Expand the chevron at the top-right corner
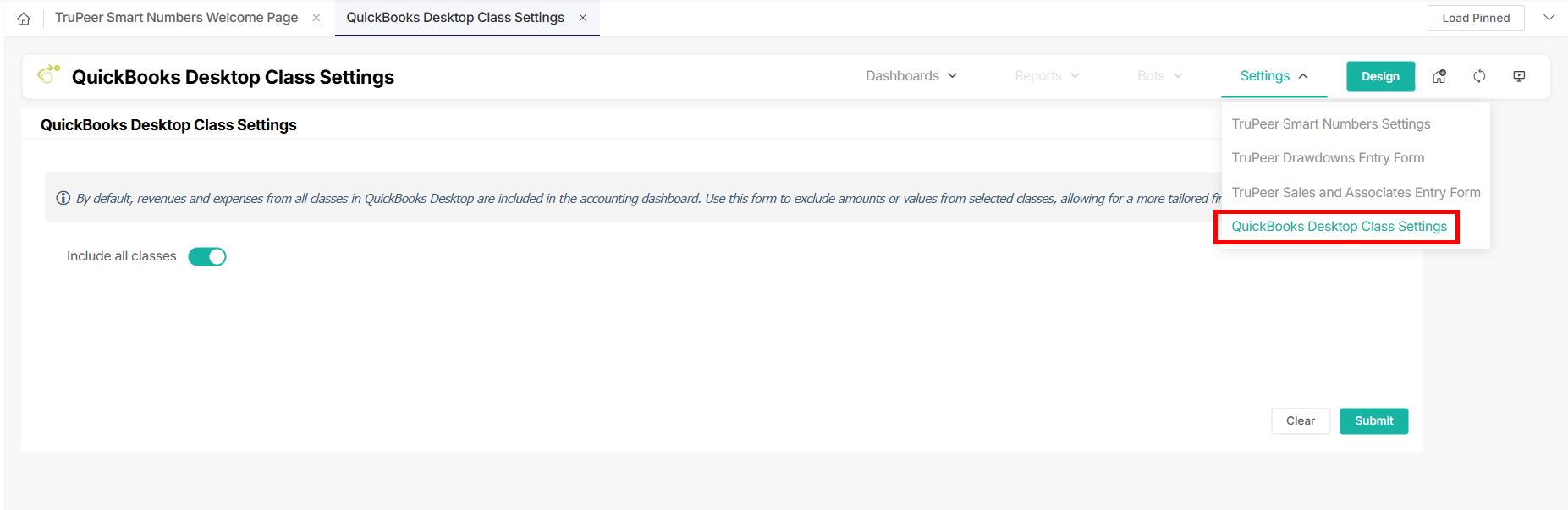Image resolution: width=1568 pixels, height=510 pixels. coord(1549,17)
